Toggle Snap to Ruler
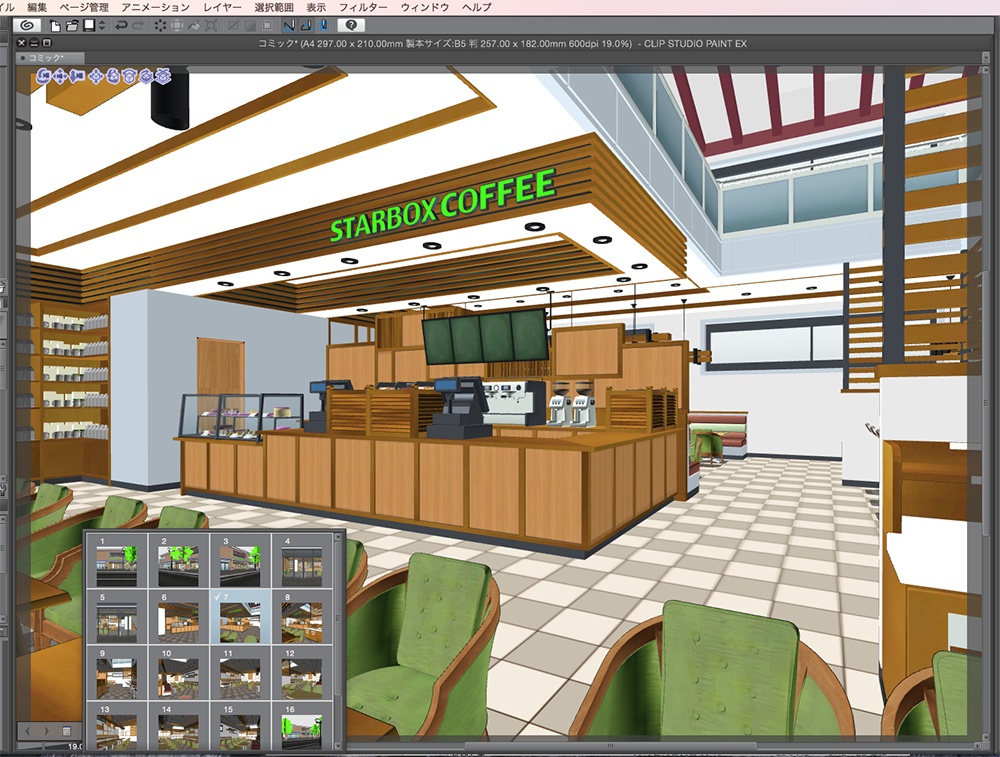Viewport: 1000px width, 757px height. click(x=289, y=26)
